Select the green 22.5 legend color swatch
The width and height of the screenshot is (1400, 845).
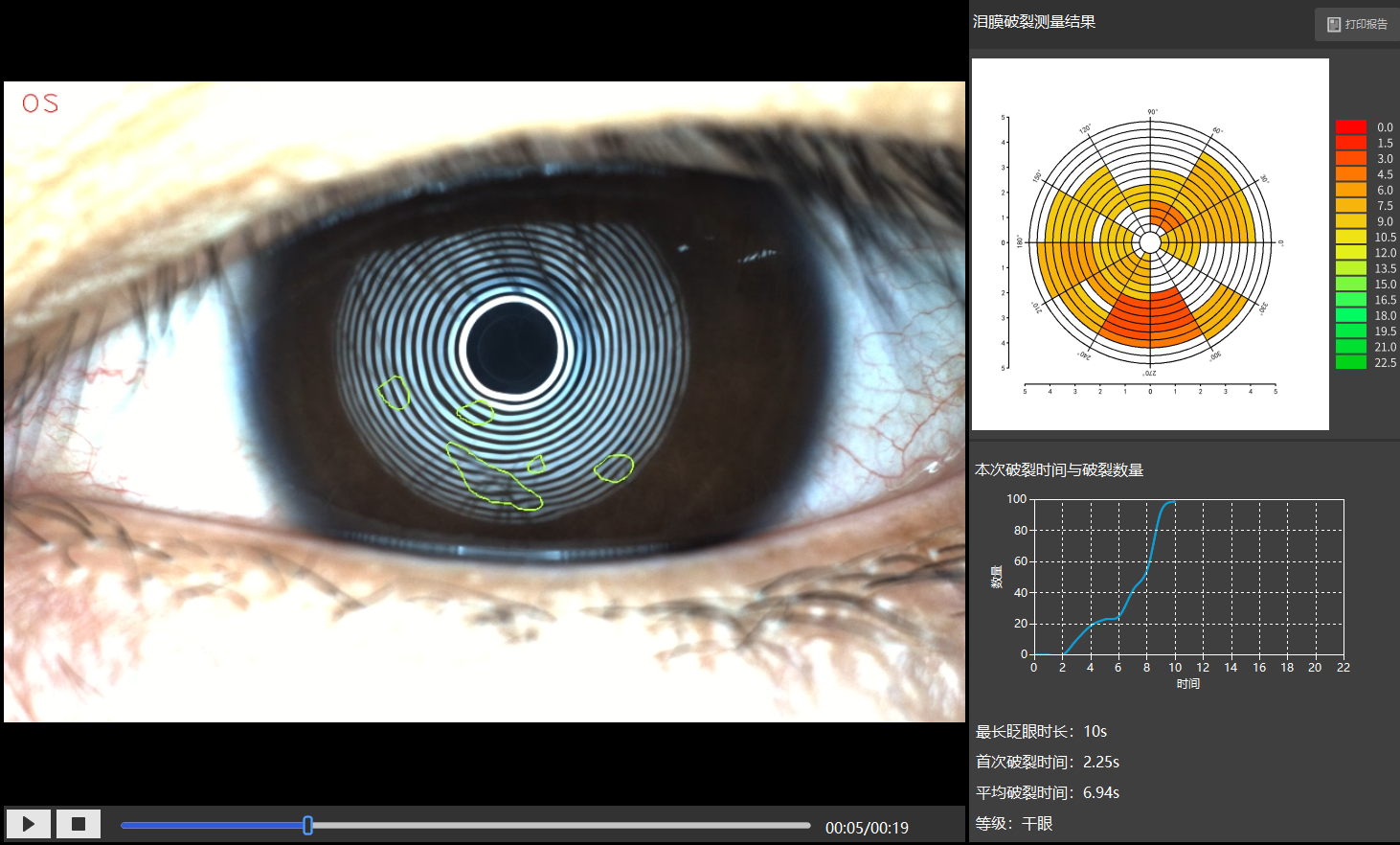(1351, 362)
